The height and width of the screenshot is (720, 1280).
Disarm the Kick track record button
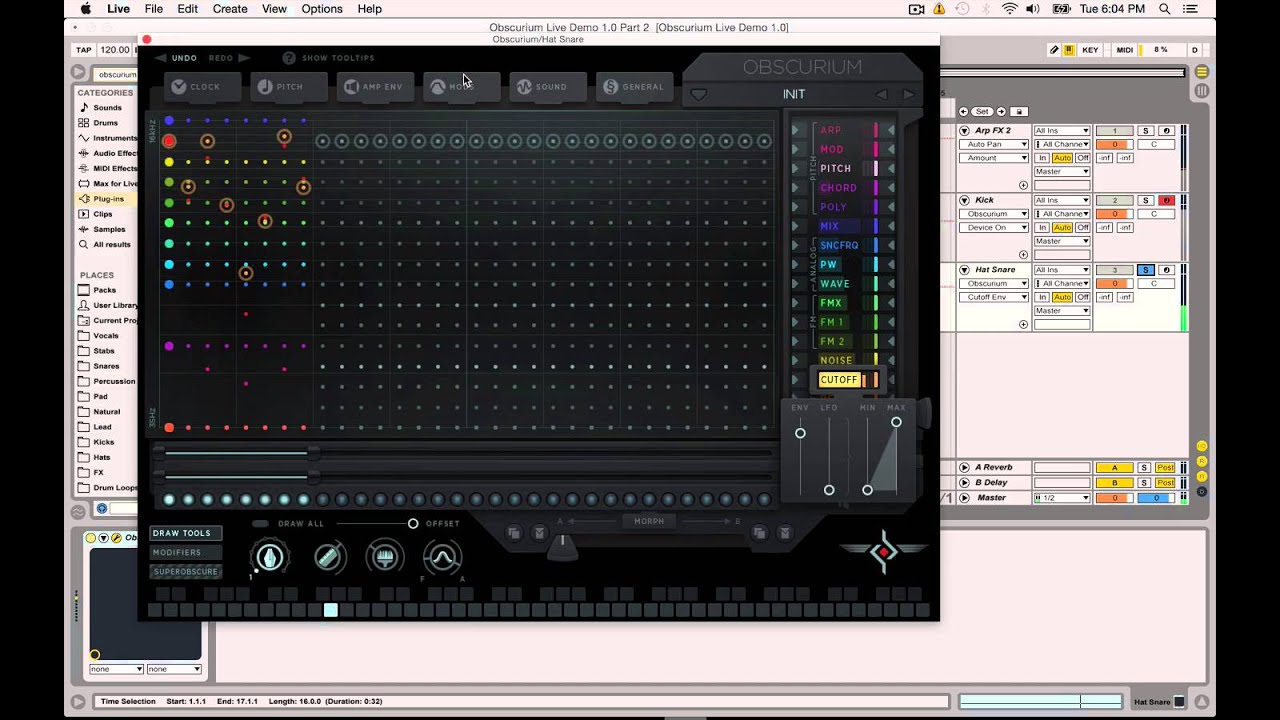[x=1166, y=200]
